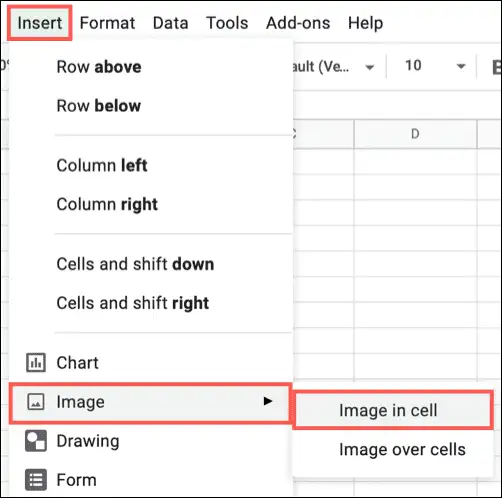The height and width of the screenshot is (498, 502).
Task: Open the Data menu
Action: click(170, 23)
